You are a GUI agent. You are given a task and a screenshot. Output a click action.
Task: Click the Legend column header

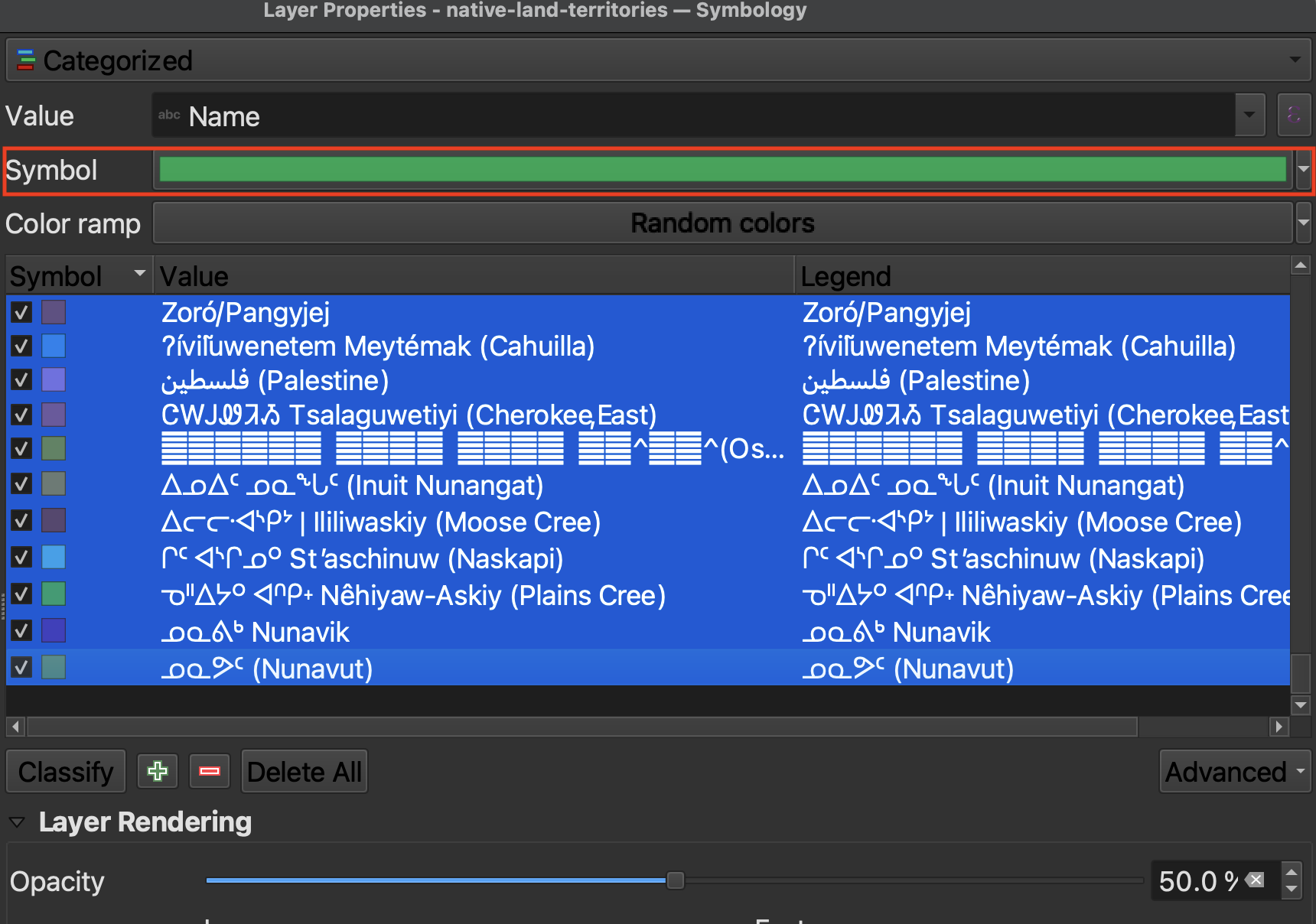(x=1041, y=276)
